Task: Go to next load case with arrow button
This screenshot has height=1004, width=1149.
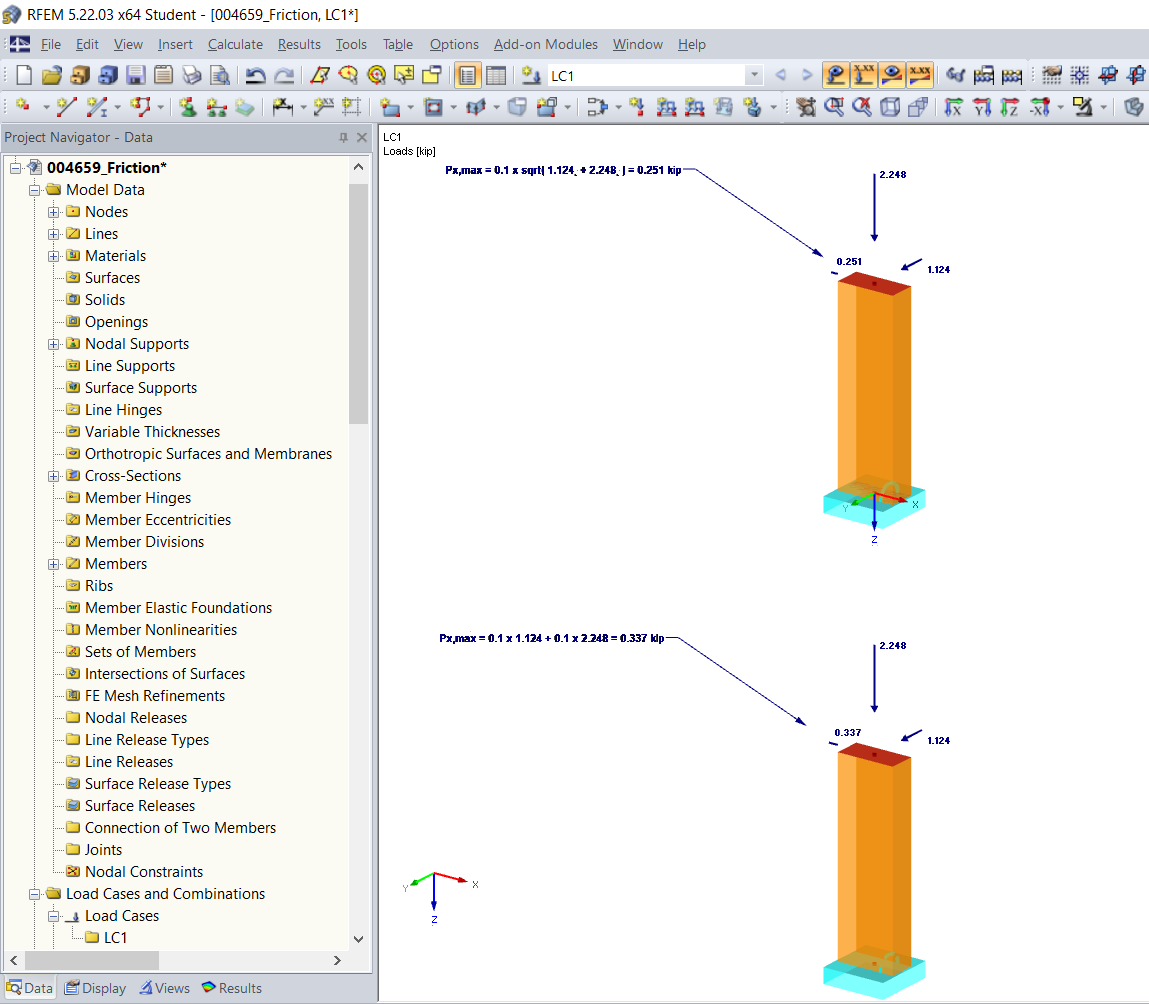Action: click(806, 75)
